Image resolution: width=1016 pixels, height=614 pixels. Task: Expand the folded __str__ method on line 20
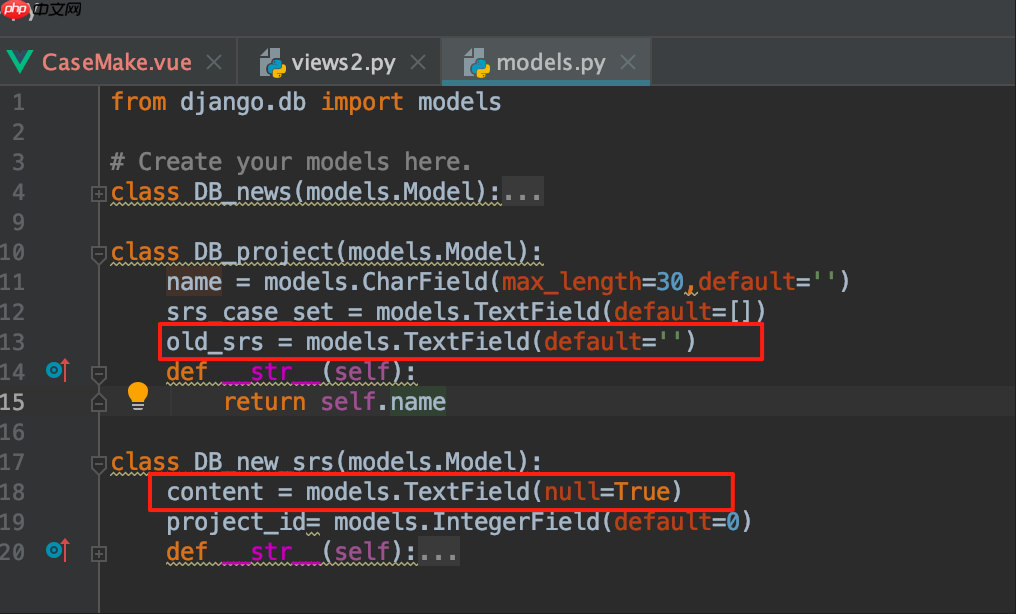98,552
